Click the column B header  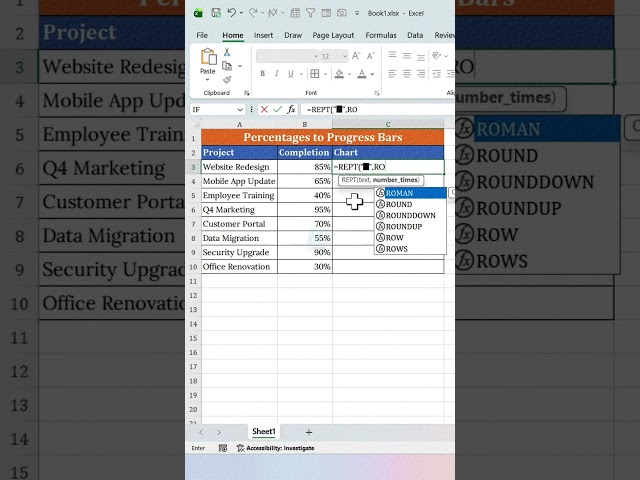(x=304, y=124)
